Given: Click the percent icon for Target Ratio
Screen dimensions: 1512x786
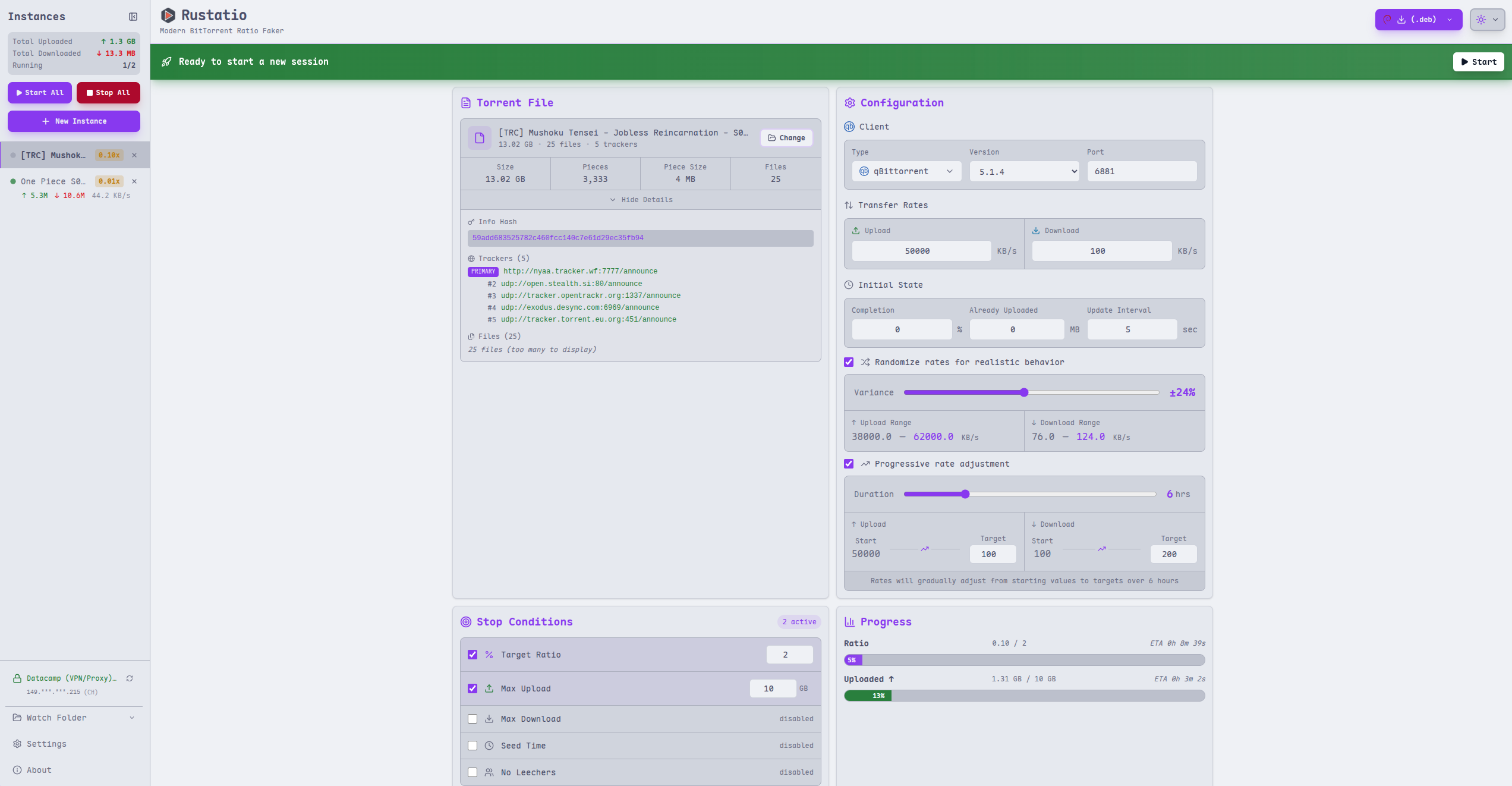Looking at the screenshot, I should click(x=489, y=655).
